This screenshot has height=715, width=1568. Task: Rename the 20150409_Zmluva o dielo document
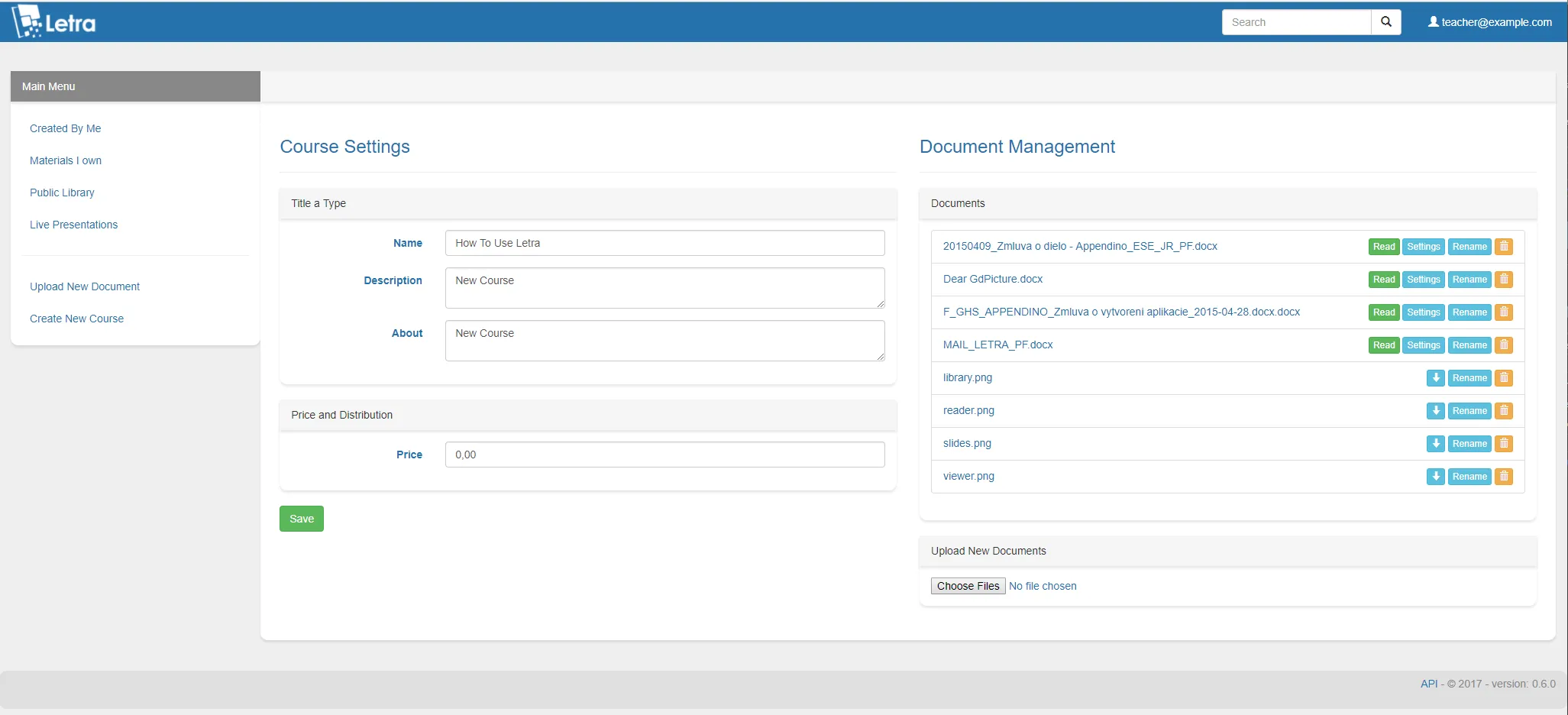point(1469,247)
